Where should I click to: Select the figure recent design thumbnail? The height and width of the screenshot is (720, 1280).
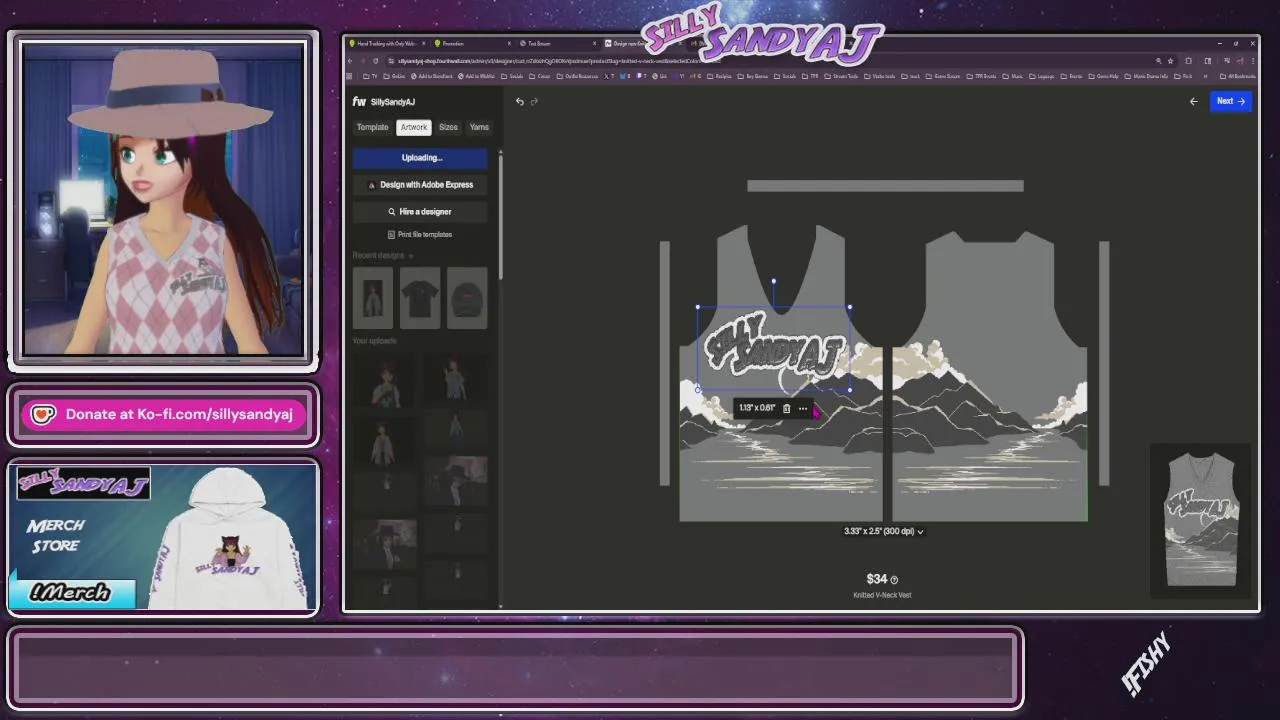click(373, 297)
